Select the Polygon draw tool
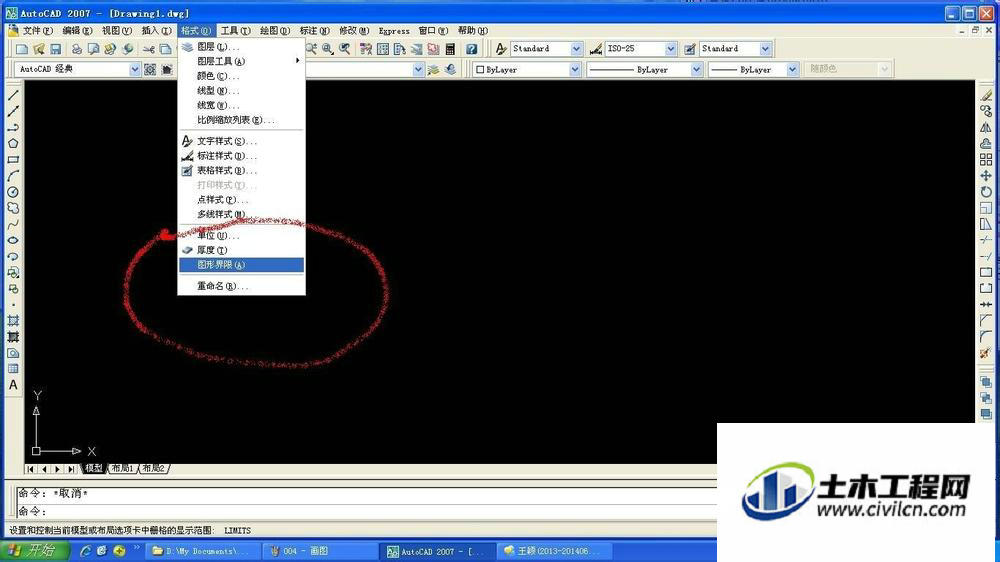 pyautogui.click(x=13, y=144)
